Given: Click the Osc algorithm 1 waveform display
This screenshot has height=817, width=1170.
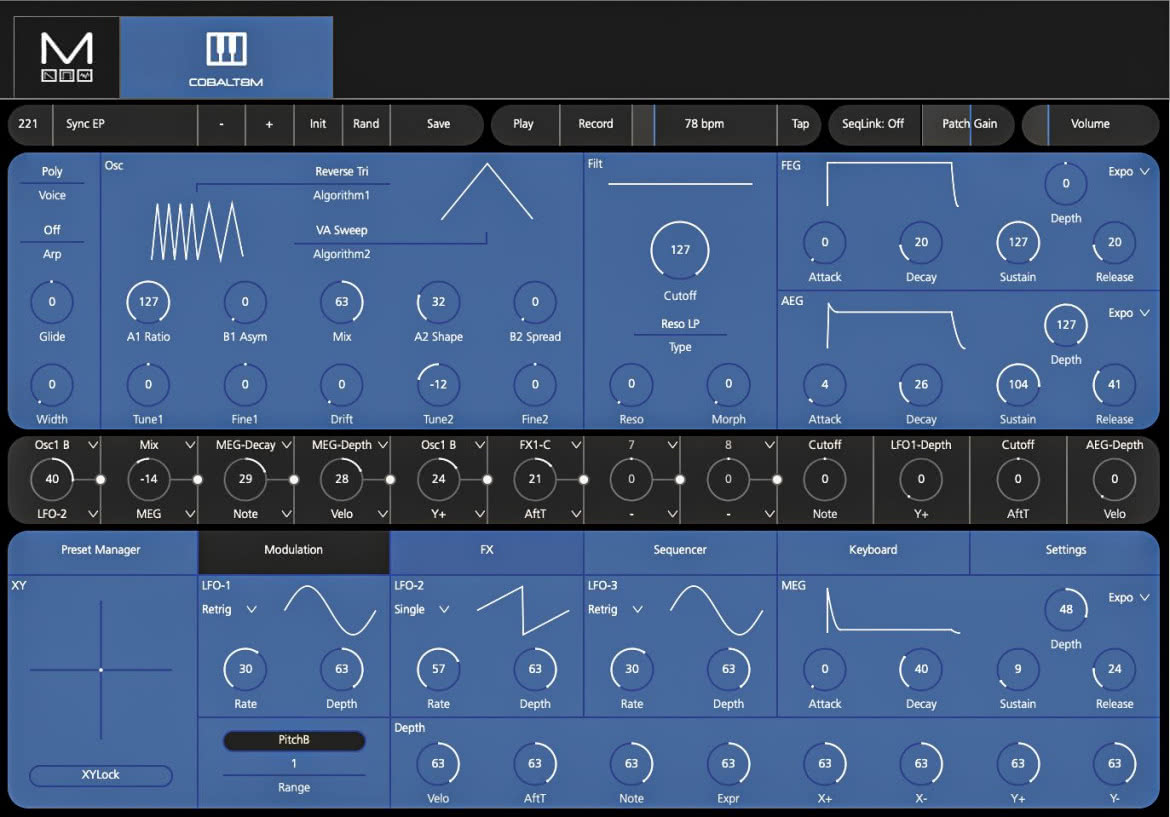Looking at the screenshot, I should pos(197,231).
